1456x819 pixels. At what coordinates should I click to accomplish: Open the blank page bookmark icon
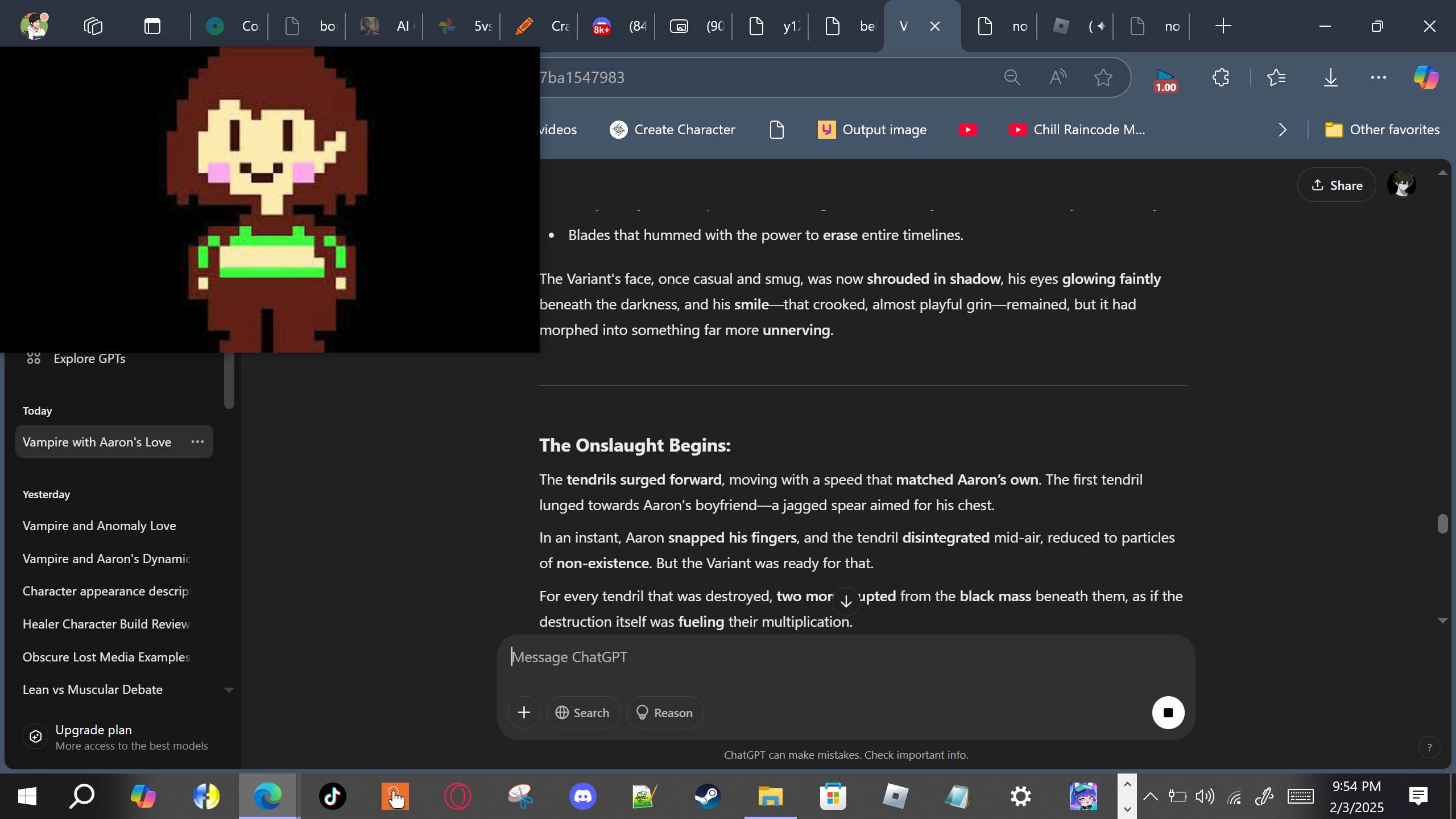pos(777,130)
